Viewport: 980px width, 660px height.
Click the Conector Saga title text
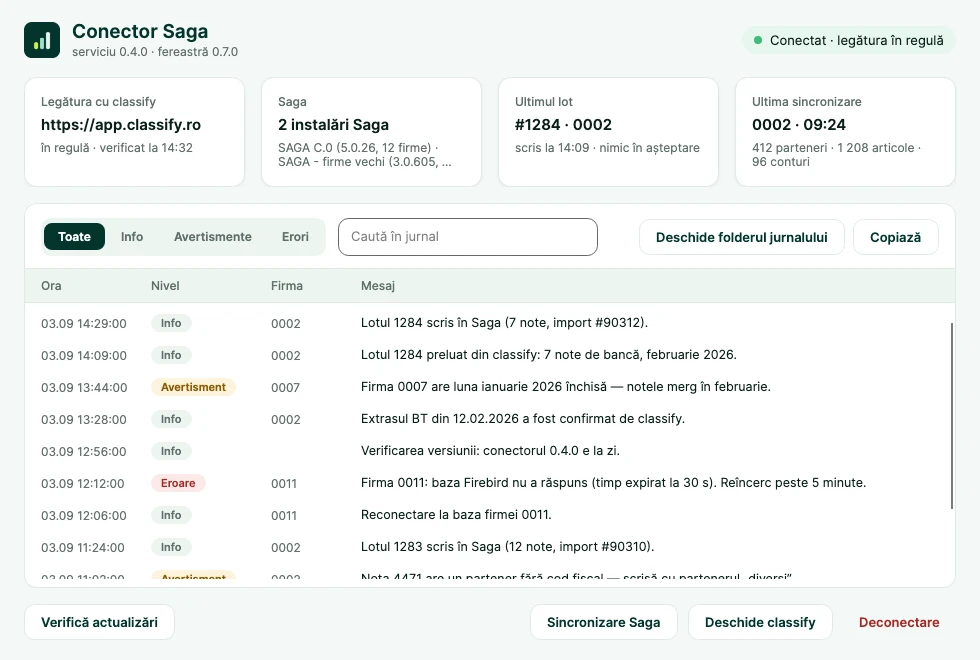pyautogui.click(x=140, y=31)
